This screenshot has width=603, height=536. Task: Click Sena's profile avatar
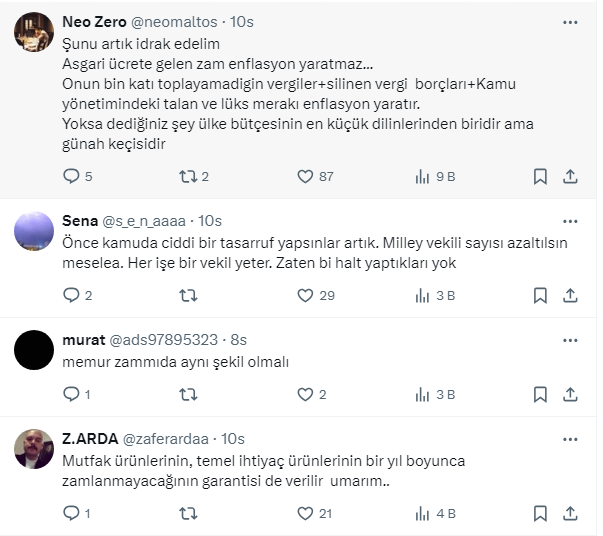(34, 231)
